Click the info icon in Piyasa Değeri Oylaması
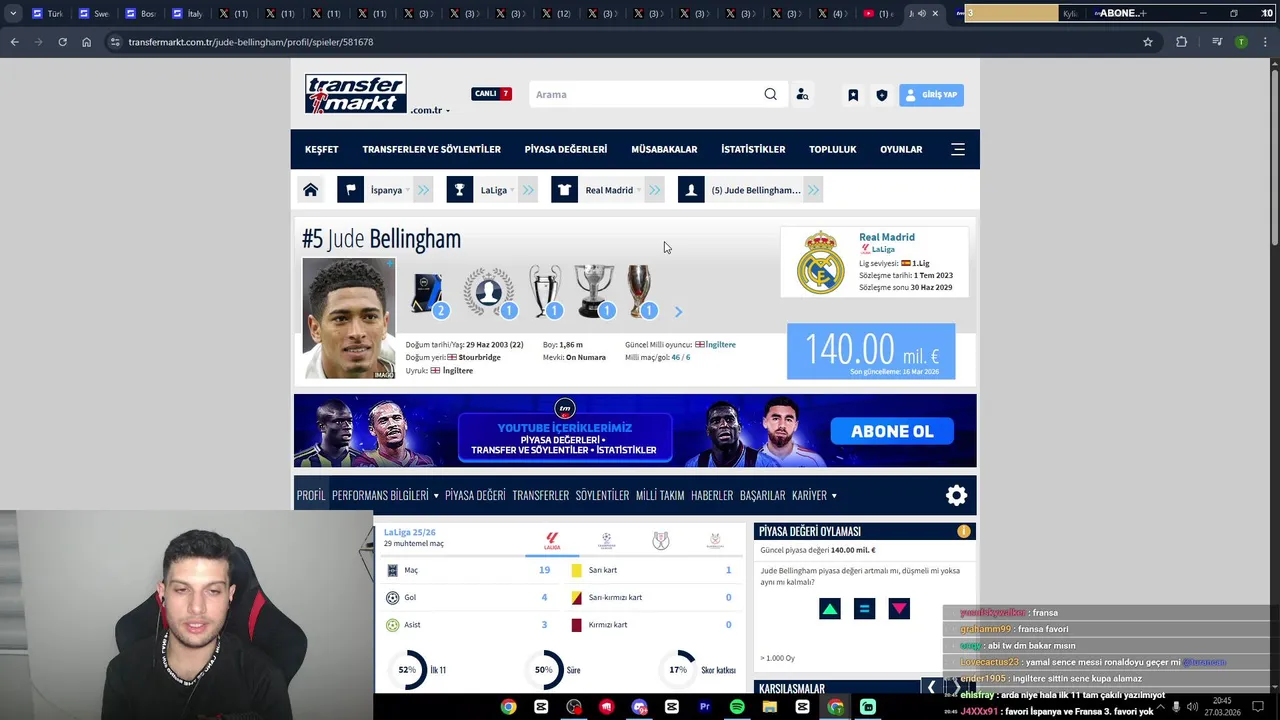This screenshot has width=1280, height=720. (x=963, y=531)
